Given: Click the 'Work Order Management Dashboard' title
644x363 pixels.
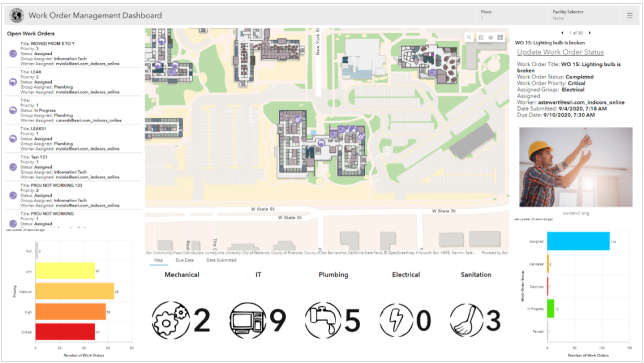Looking at the screenshot, I should 95,16.
